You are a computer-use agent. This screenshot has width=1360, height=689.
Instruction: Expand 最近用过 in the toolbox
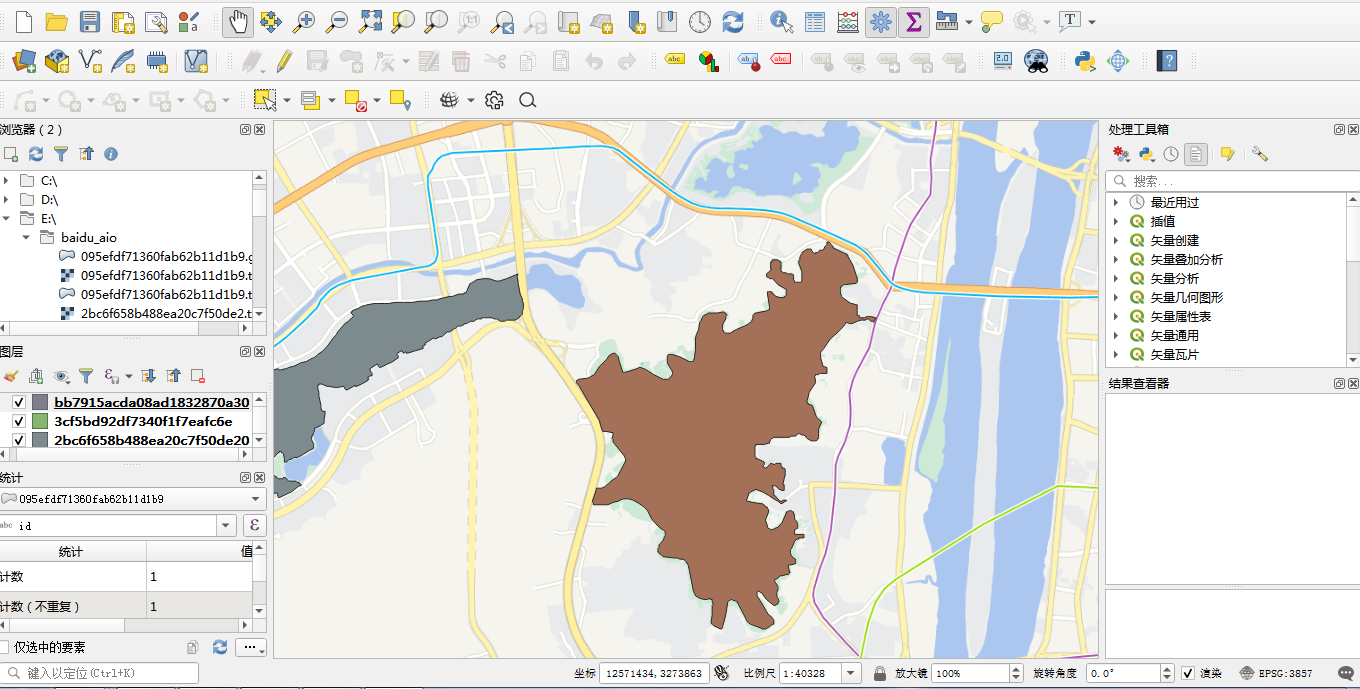(1116, 202)
